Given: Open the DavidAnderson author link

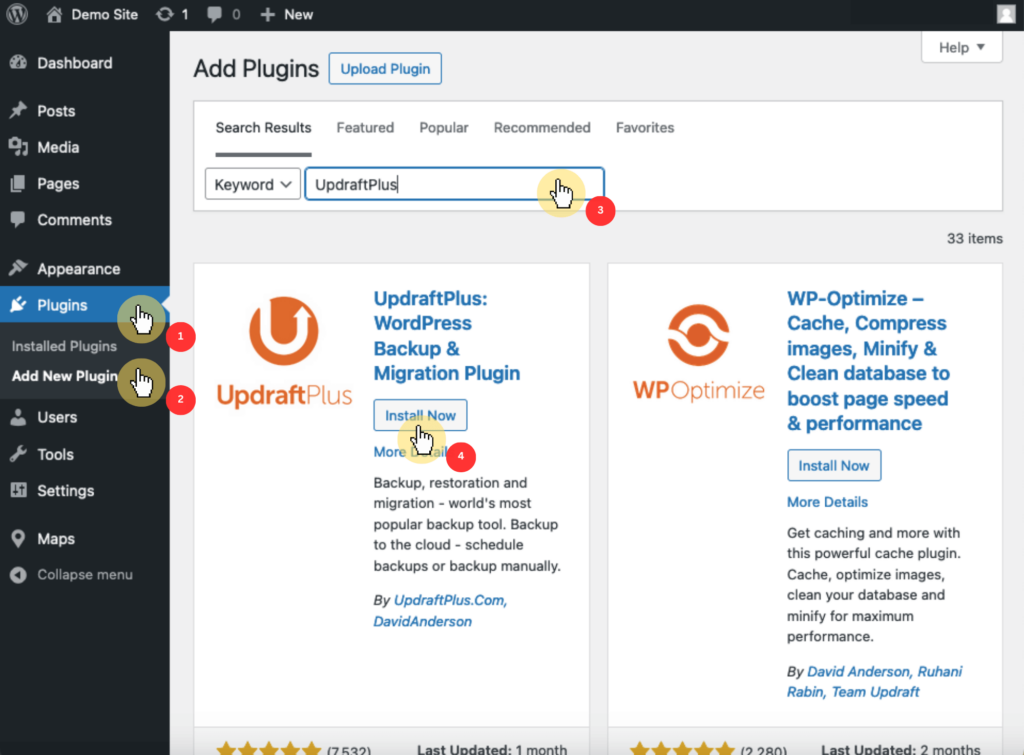Looking at the screenshot, I should click(x=423, y=621).
